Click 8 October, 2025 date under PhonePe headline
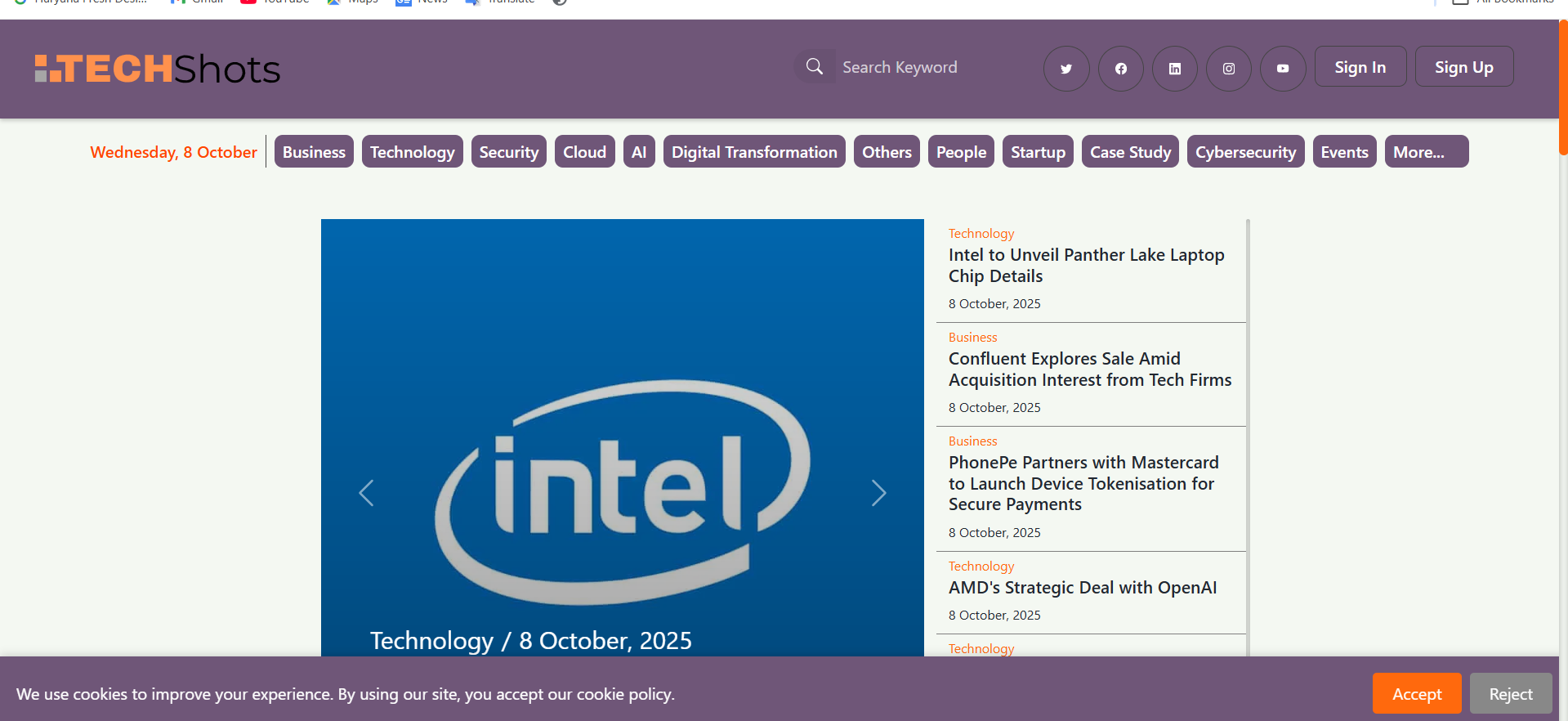The width and height of the screenshot is (1568, 721). tap(994, 533)
